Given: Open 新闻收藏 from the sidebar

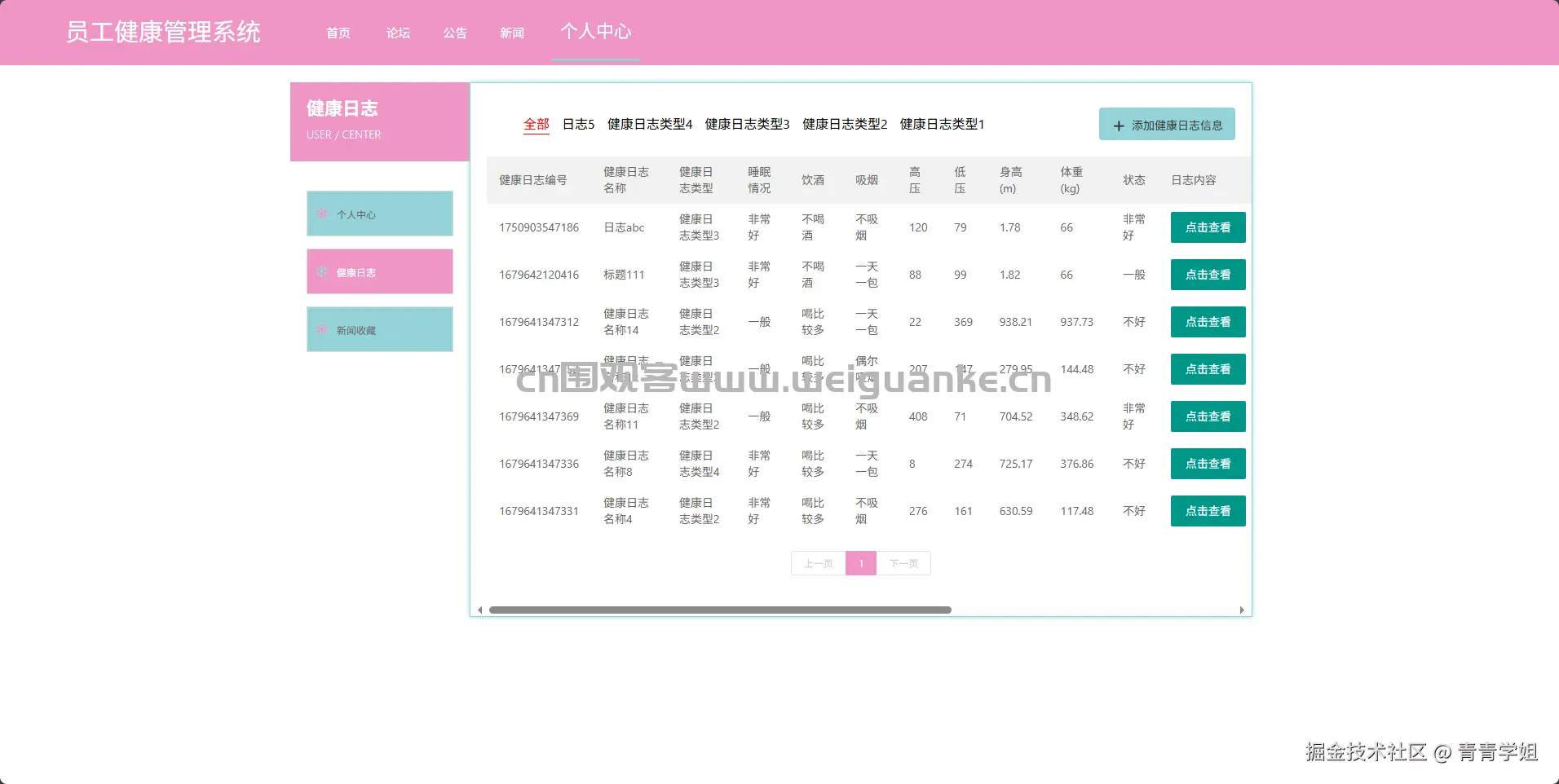Looking at the screenshot, I should 379,329.
